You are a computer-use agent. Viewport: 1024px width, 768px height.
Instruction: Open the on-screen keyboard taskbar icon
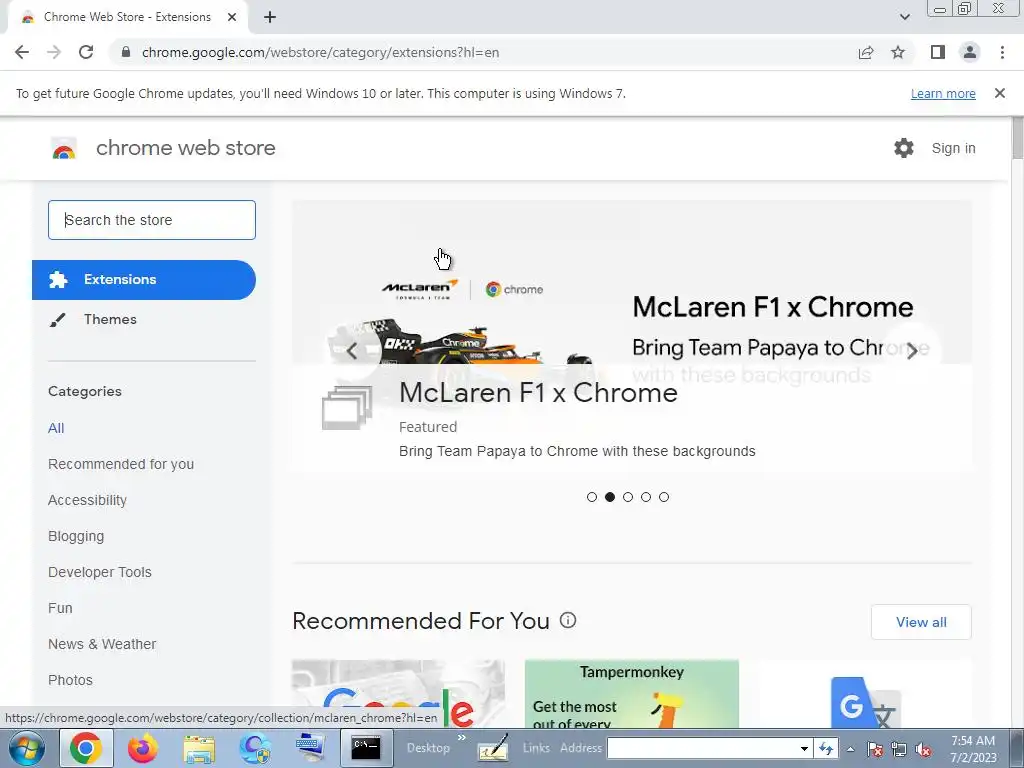click(311, 748)
